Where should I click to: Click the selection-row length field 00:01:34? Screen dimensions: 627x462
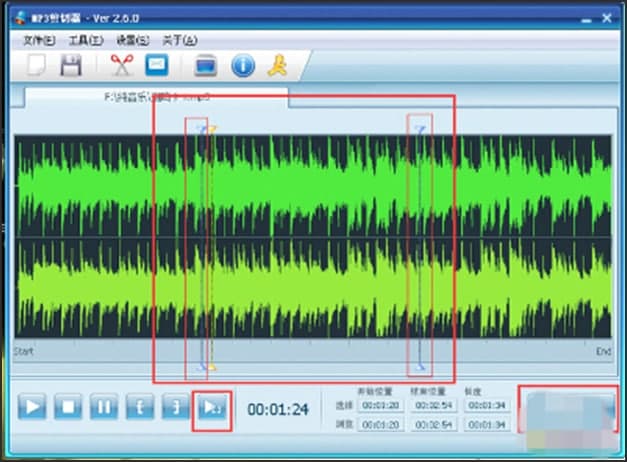(x=487, y=405)
